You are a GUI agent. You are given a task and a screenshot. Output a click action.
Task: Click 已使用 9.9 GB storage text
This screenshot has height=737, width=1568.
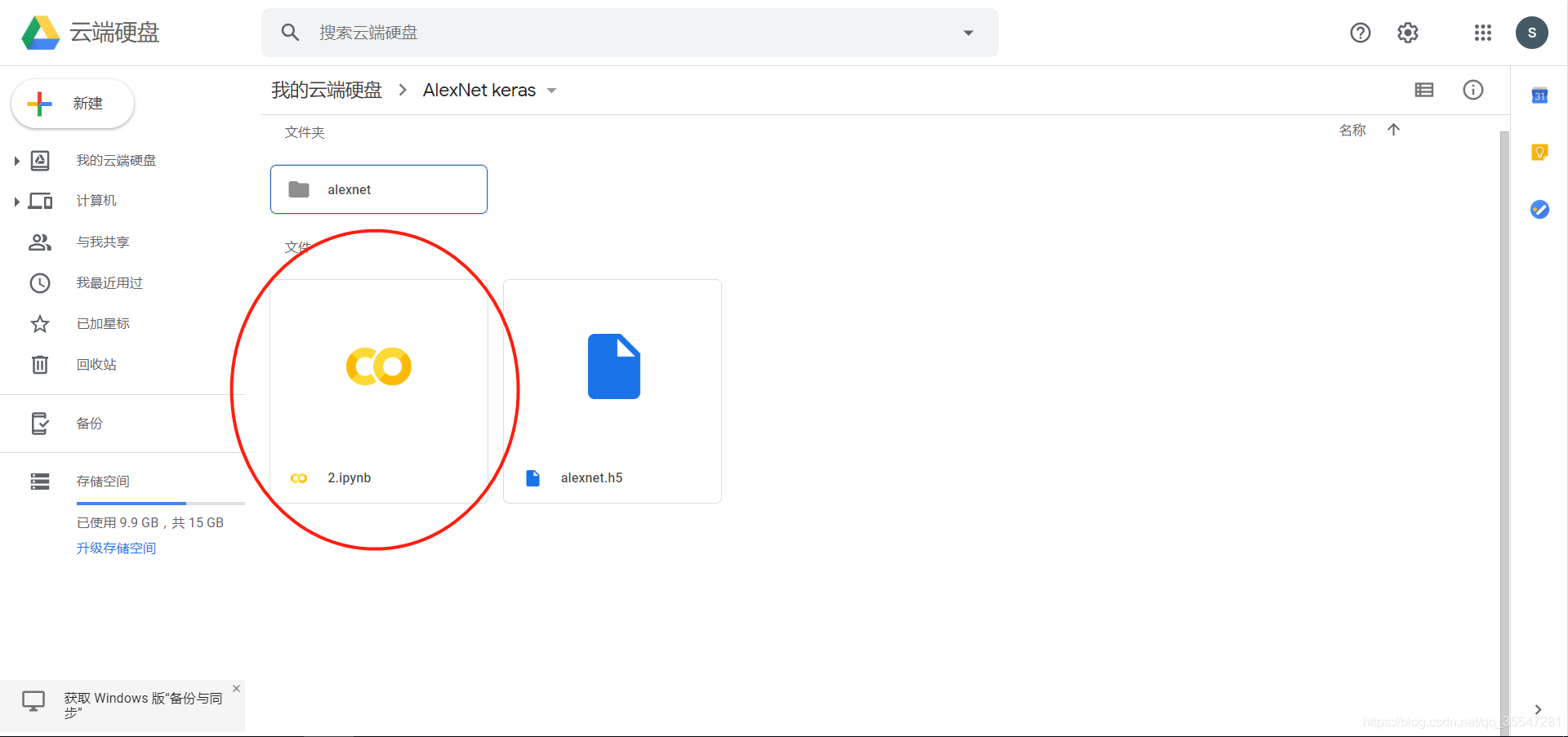tap(150, 522)
